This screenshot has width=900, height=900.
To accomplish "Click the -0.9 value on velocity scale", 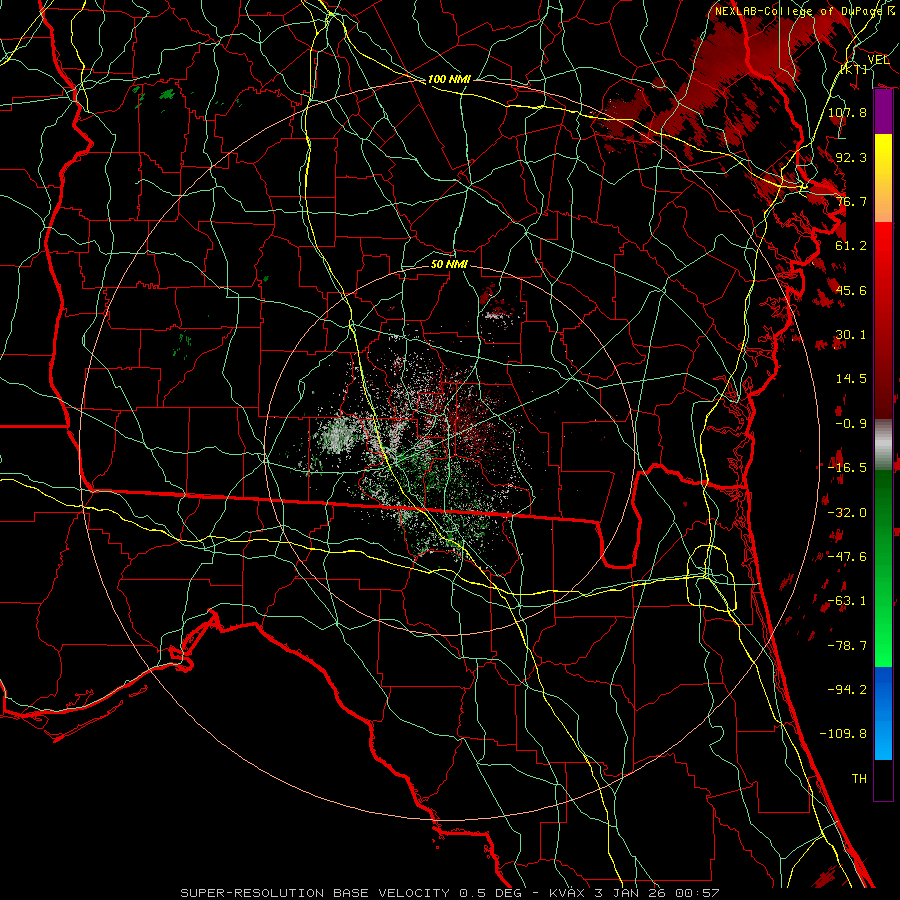I will tap(851, 424).
